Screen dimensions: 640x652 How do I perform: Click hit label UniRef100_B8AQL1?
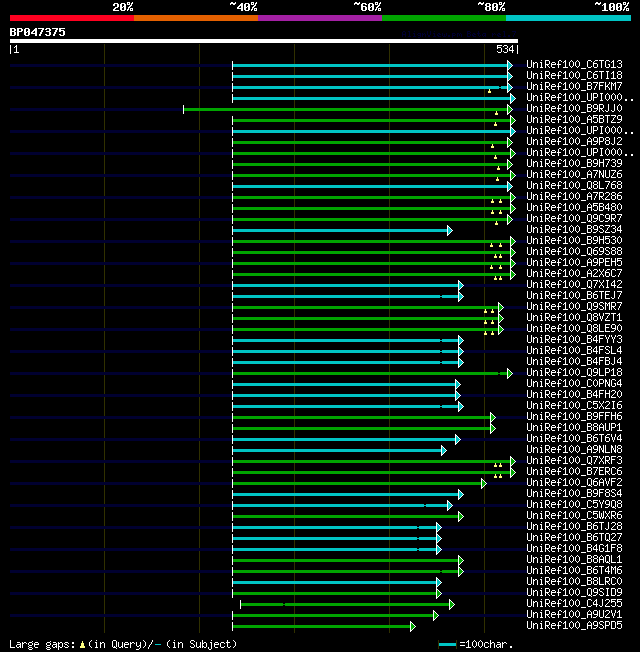coord(574,559)
